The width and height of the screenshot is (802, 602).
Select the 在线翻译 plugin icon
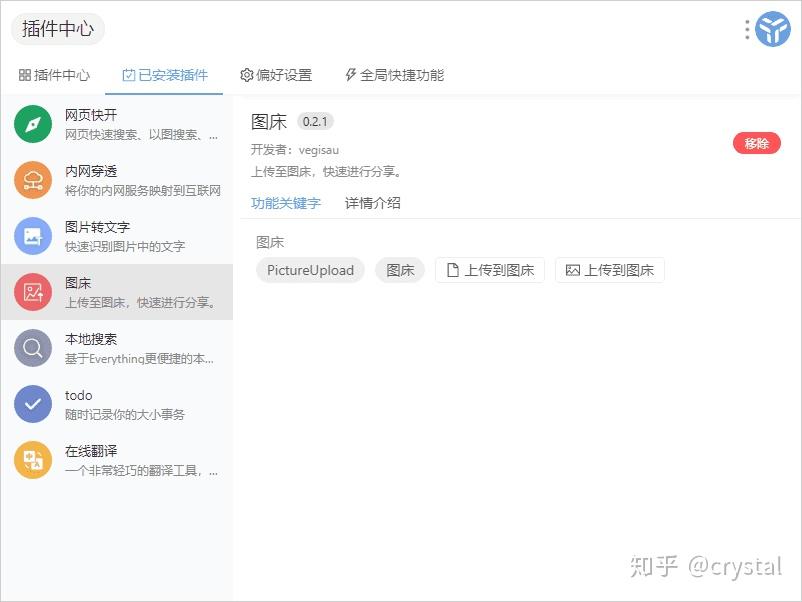(33, 460)
